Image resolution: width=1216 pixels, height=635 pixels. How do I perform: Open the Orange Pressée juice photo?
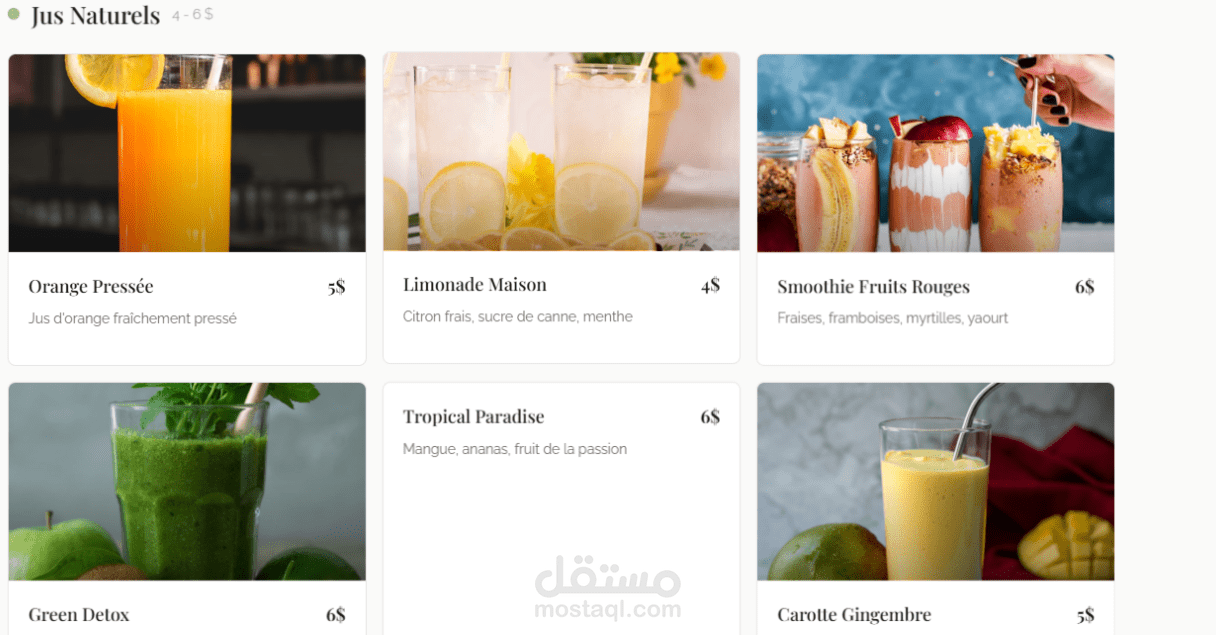[x=187, y=153]
